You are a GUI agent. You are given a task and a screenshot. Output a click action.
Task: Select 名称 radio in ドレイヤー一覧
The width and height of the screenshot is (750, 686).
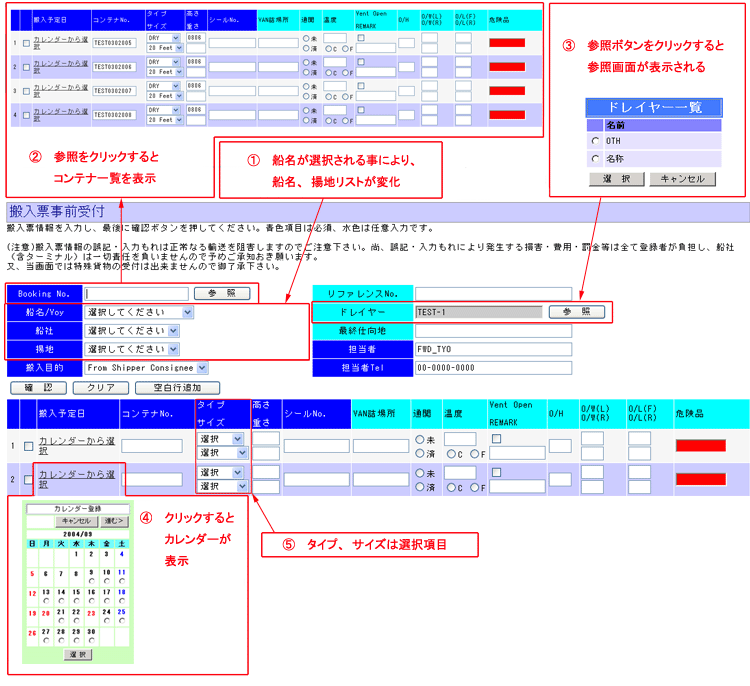(596, 158)
